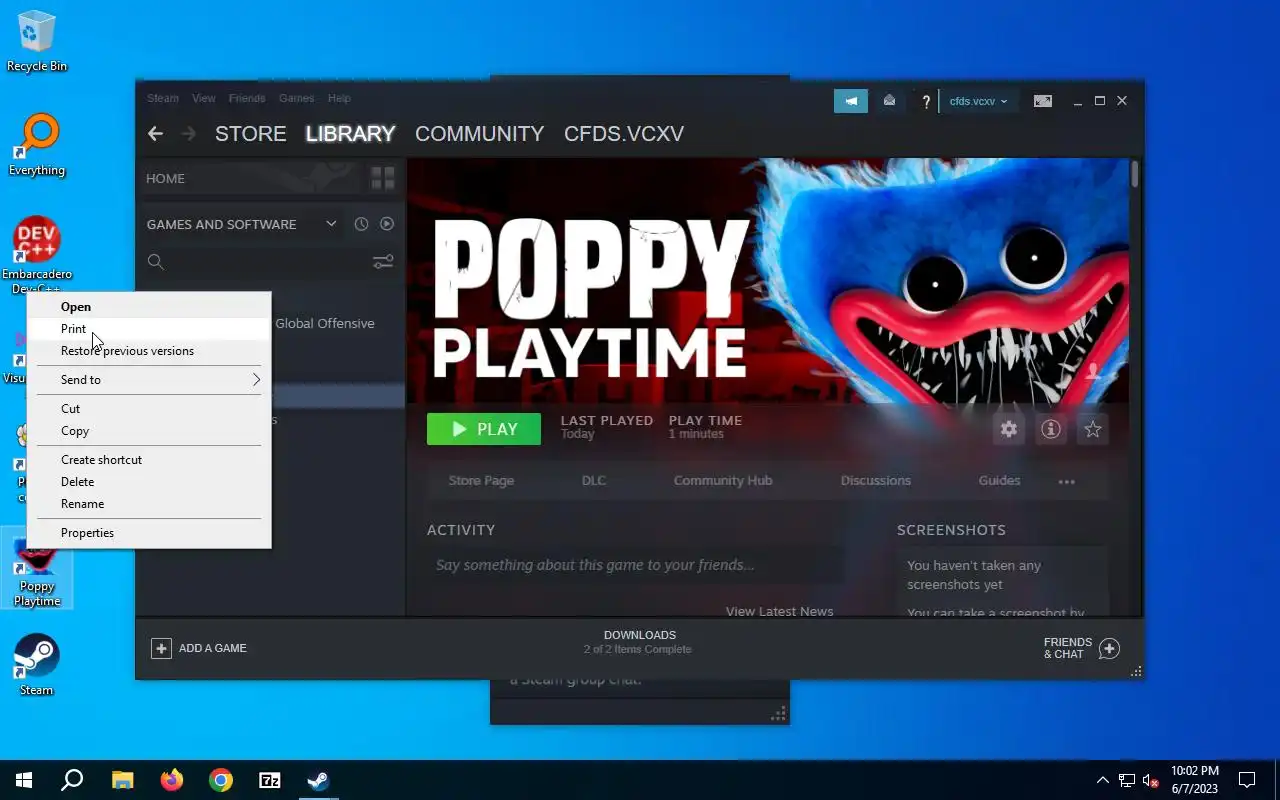Open the Windows Start menu
This screenshot has height=800, width=1280.
coord(24,780)
